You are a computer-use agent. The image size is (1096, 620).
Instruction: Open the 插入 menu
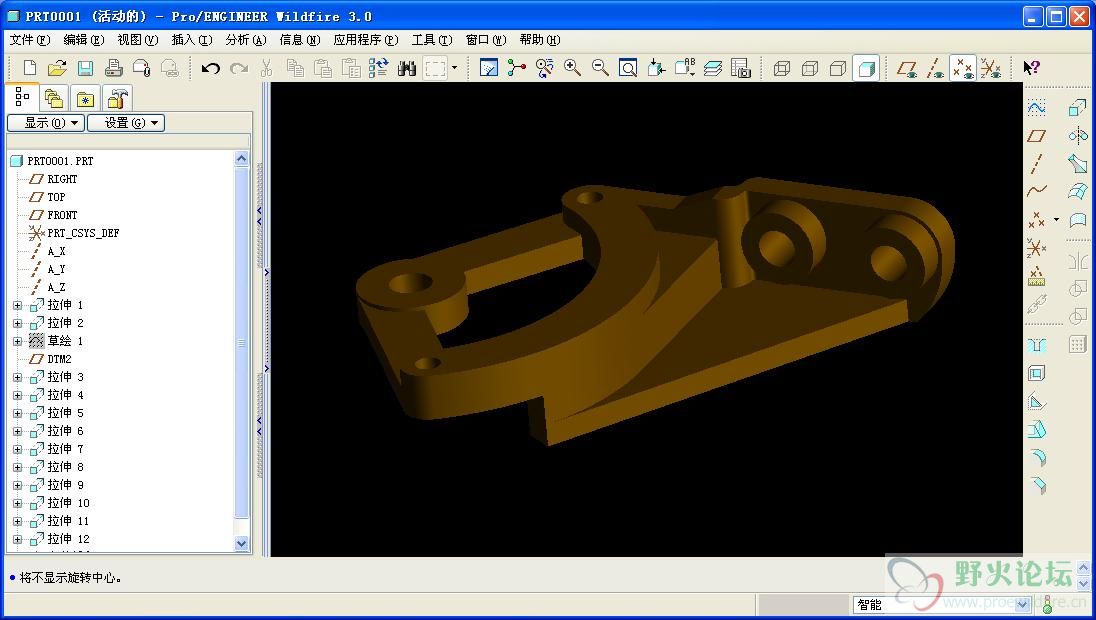(x=192, y=40)
